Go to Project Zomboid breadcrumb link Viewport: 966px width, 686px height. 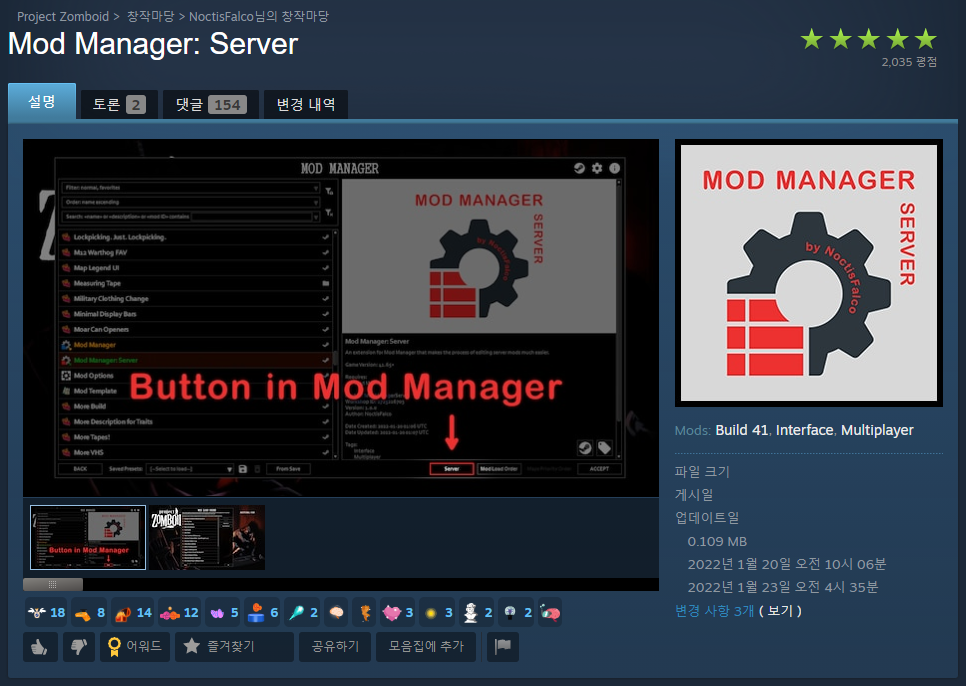tap(63, 17)
